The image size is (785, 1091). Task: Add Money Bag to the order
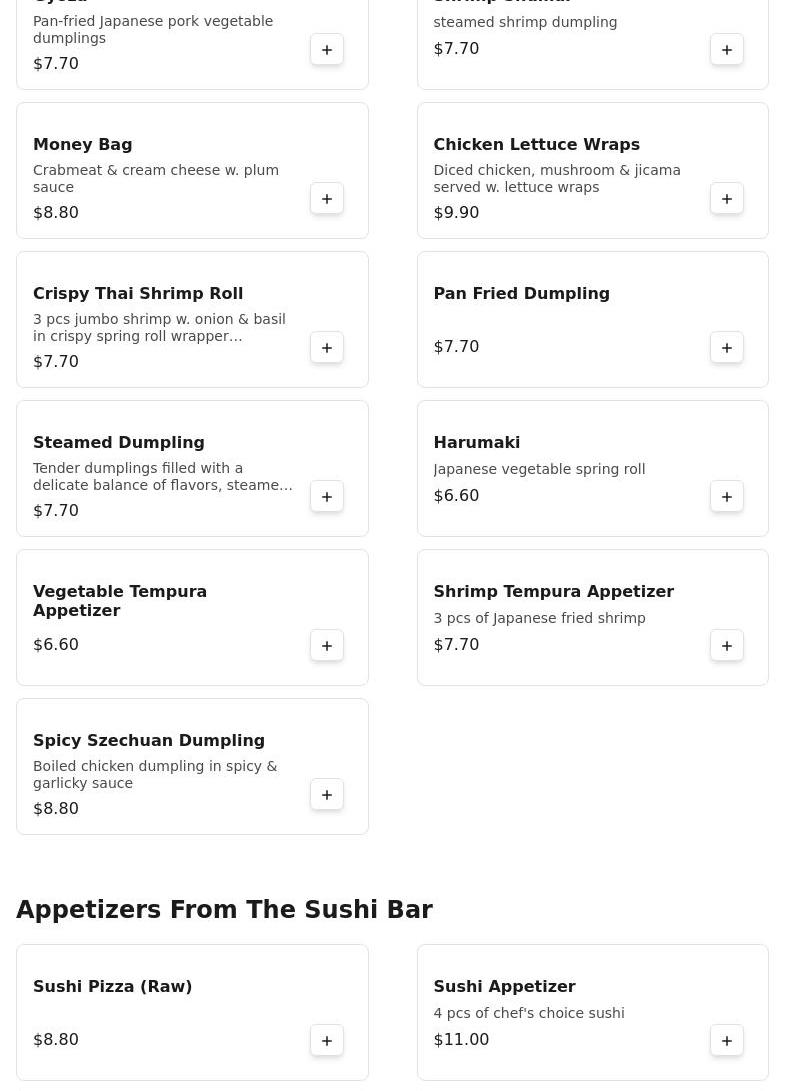click(326, 199)
